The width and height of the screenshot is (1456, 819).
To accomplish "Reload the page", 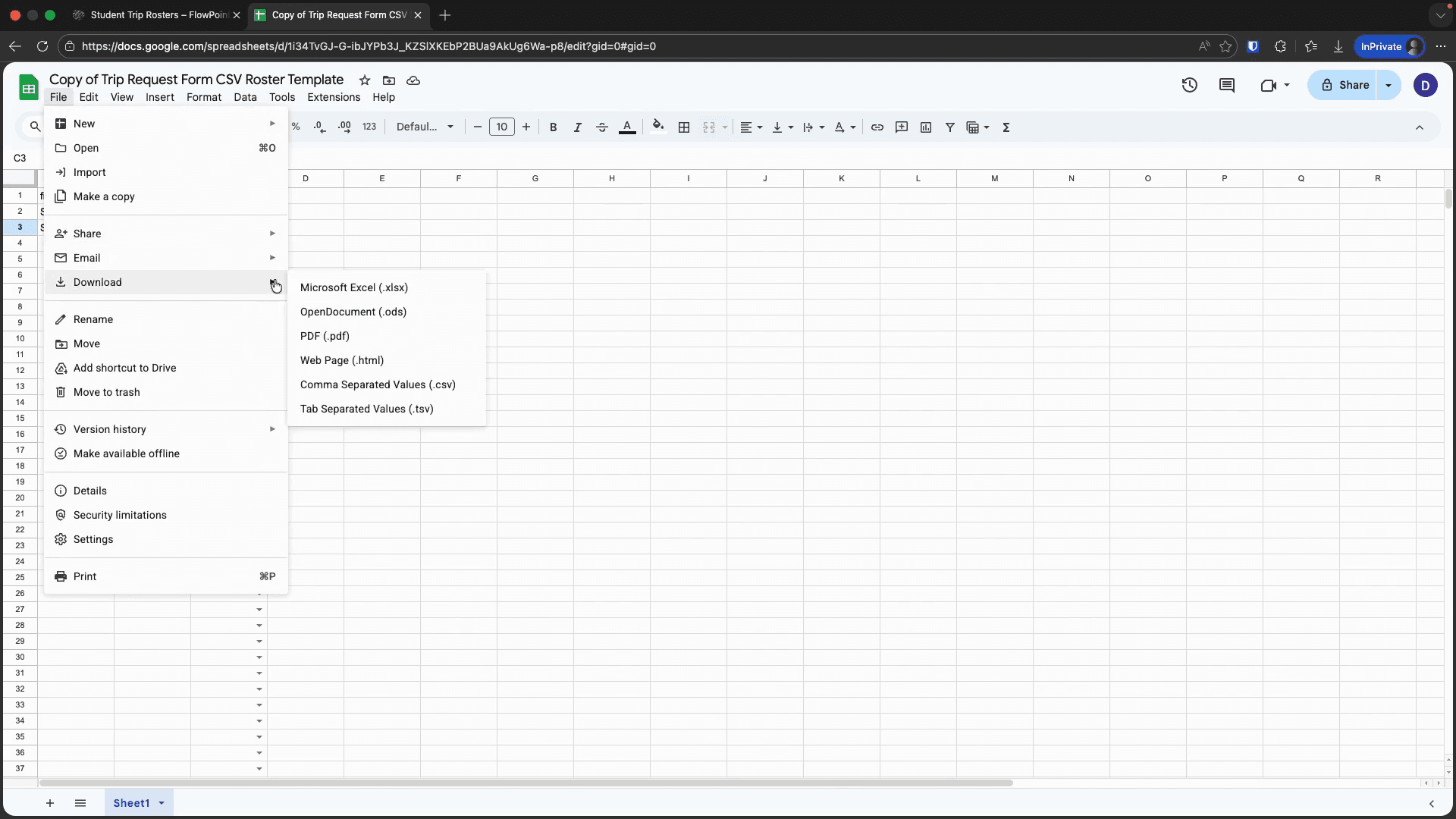I will pos(42,46).
